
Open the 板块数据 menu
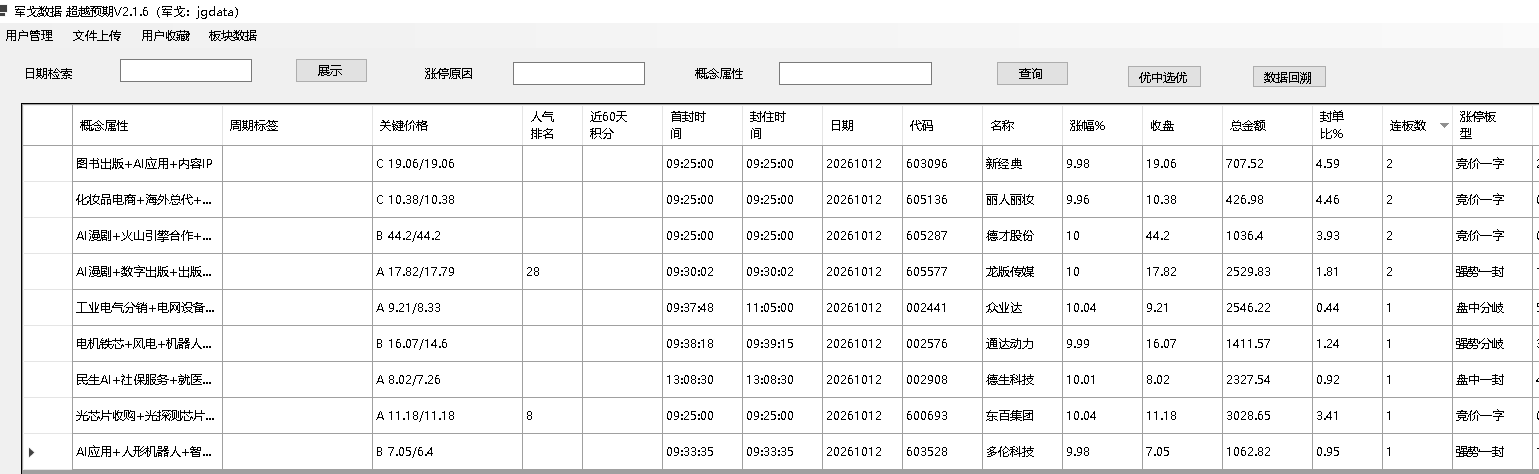(x=233, y=36)
